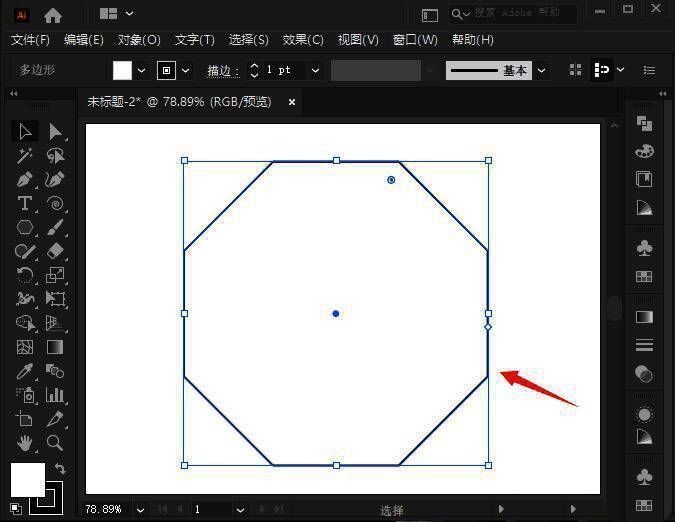
Task: Expand the control bar fill color dropdown
Action: point(142,70)
